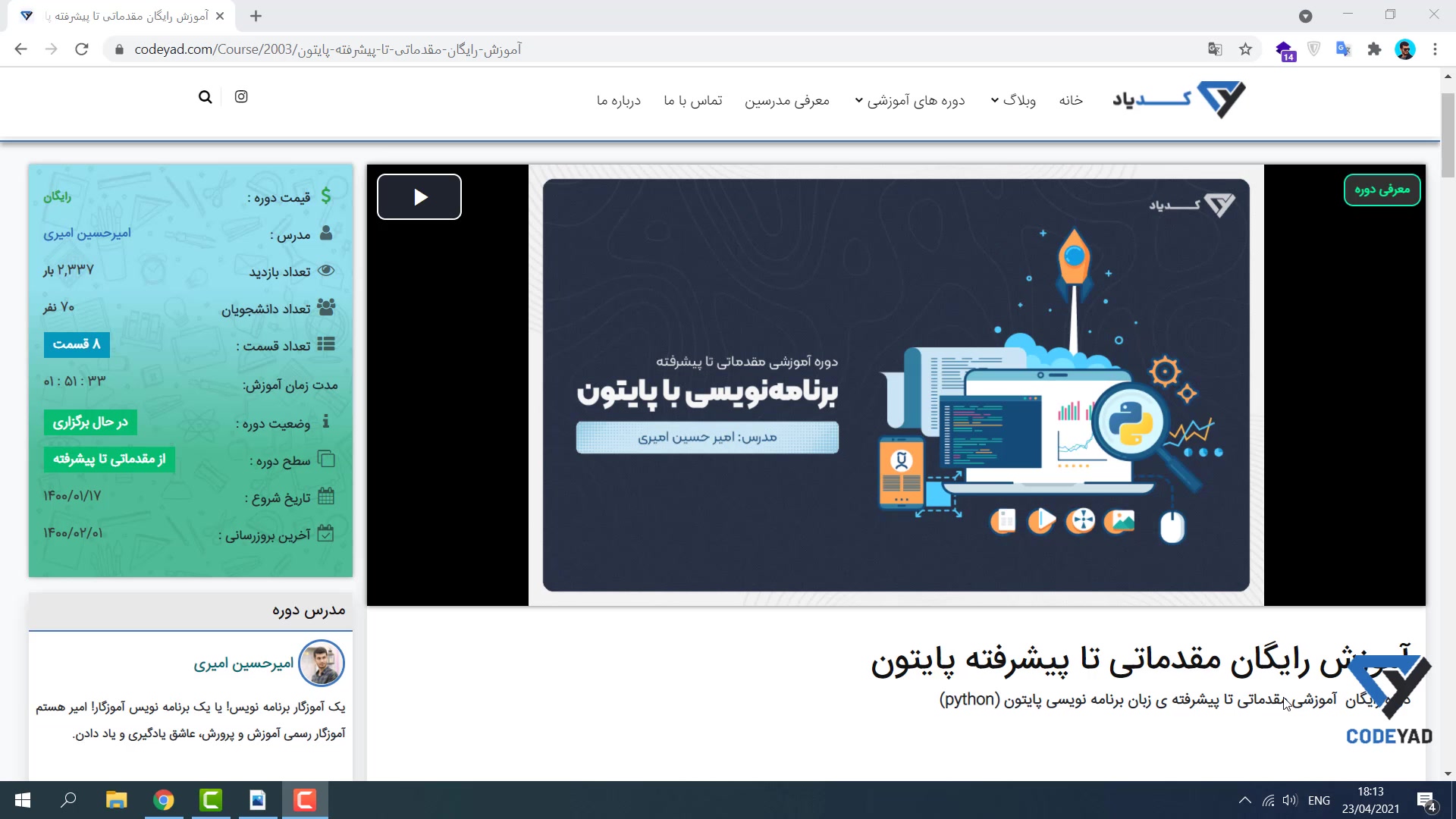
Task: Show hidden system tray icons
Action: click(1244, 800)
